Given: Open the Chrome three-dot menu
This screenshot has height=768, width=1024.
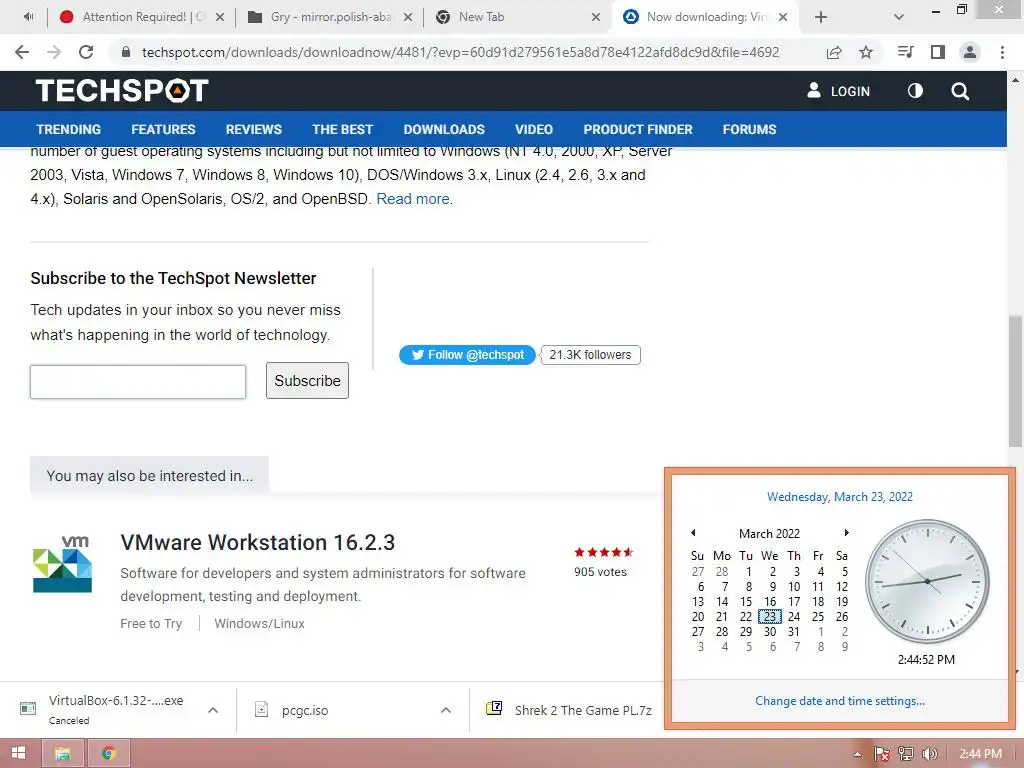Looking at the screenshot, I should click(1002, 52).
